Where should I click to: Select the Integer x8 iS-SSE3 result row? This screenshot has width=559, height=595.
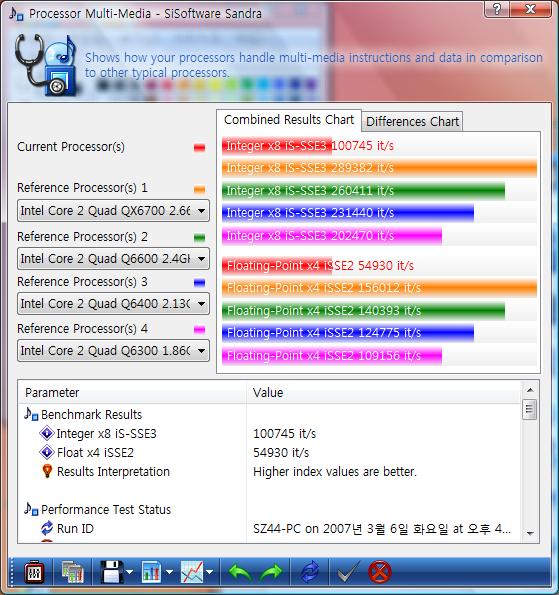click(x=269, y=433)
